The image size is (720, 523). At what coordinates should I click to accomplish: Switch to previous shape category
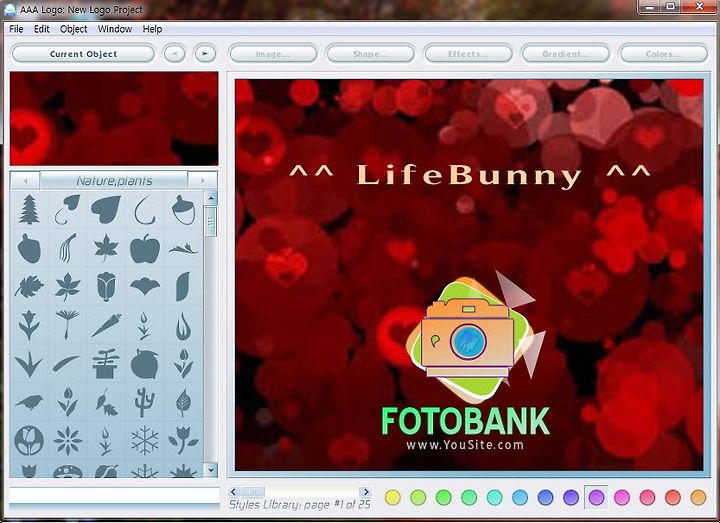25,180
